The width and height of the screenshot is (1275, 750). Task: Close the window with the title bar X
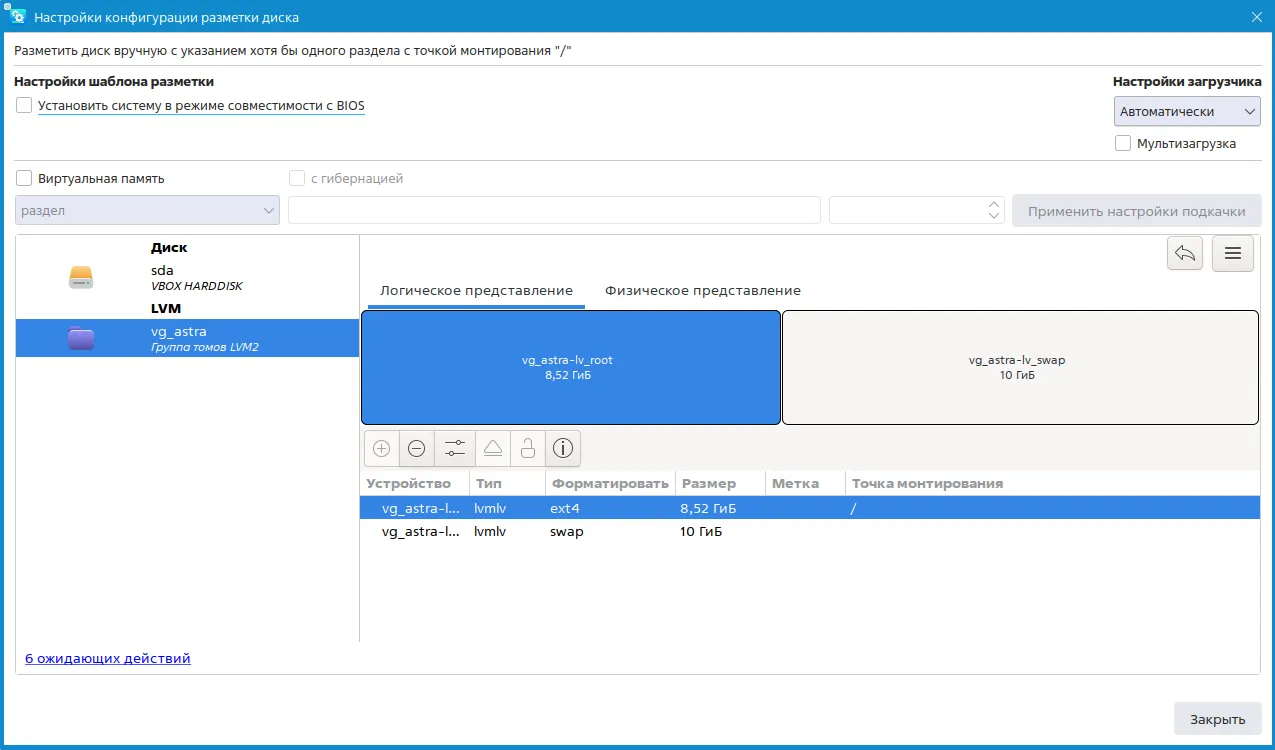(x=1257, y=17)
